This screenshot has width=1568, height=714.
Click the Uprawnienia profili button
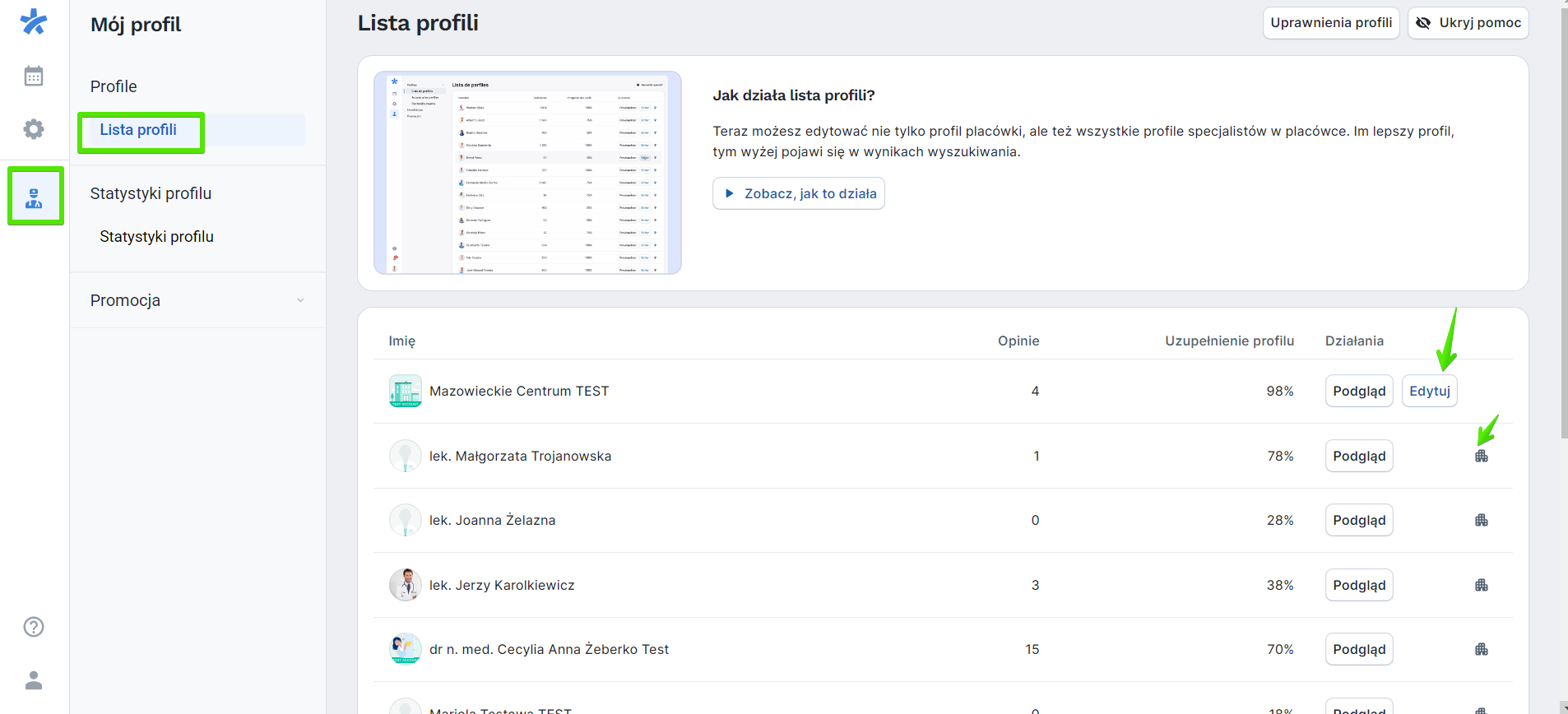coord(1330,23)
